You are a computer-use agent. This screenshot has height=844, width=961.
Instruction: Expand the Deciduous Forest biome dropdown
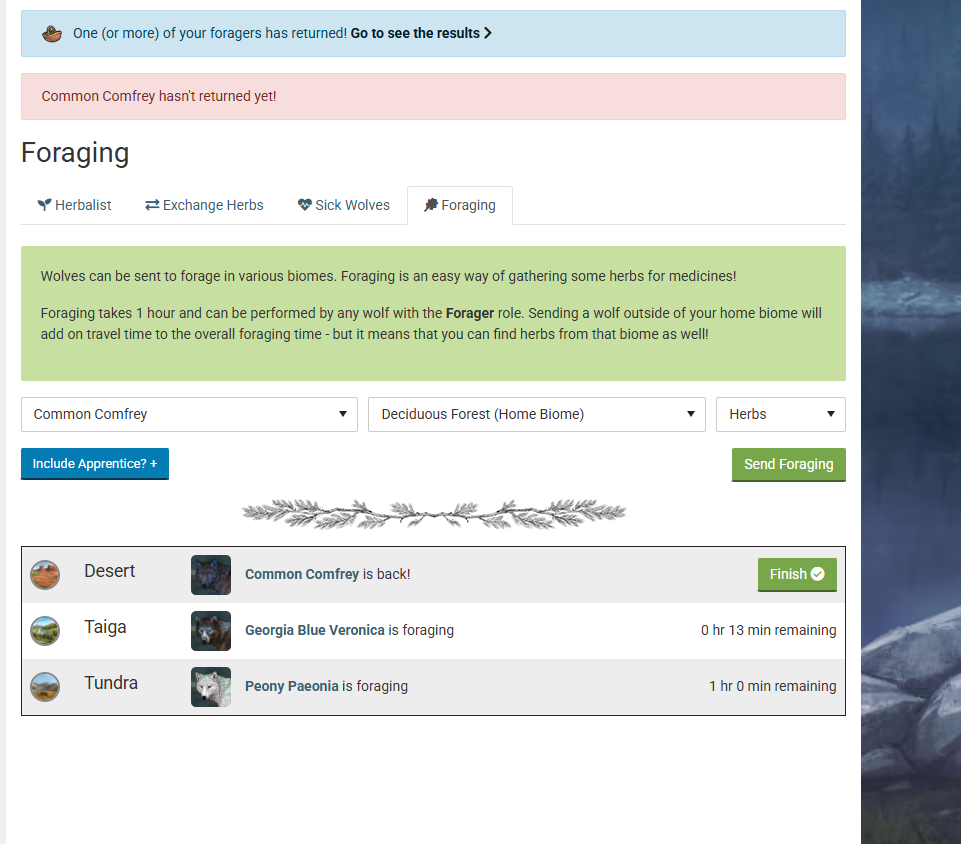(x=537, y=414)
